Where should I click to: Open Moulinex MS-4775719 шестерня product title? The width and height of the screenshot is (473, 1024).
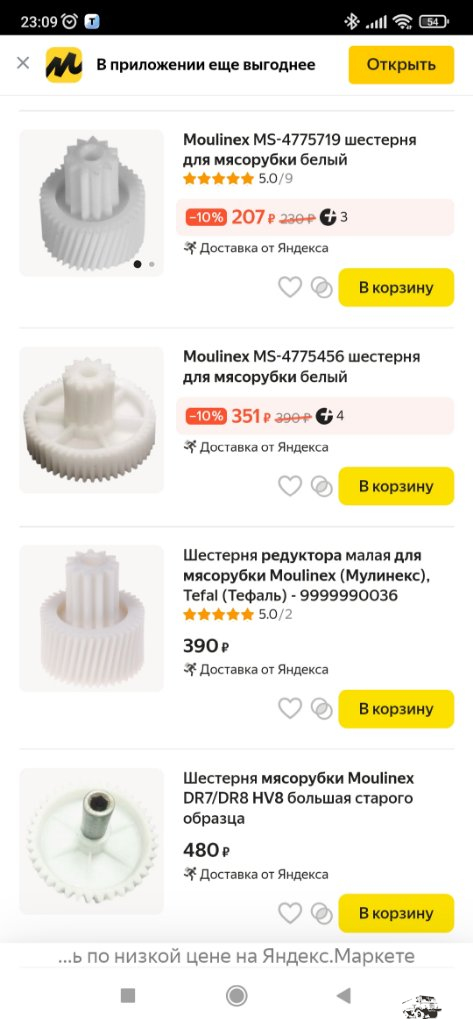click(x=300, y=150)
